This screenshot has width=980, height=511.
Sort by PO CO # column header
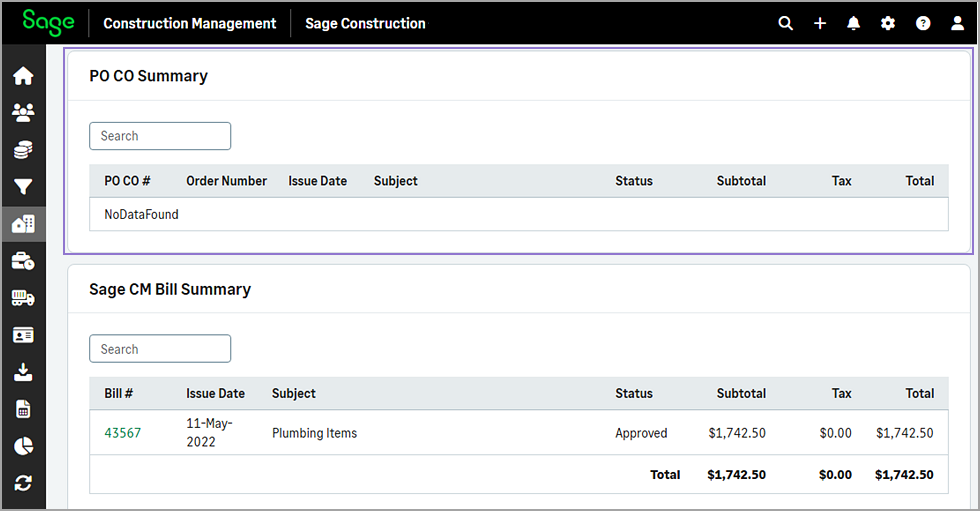[128, 181]
